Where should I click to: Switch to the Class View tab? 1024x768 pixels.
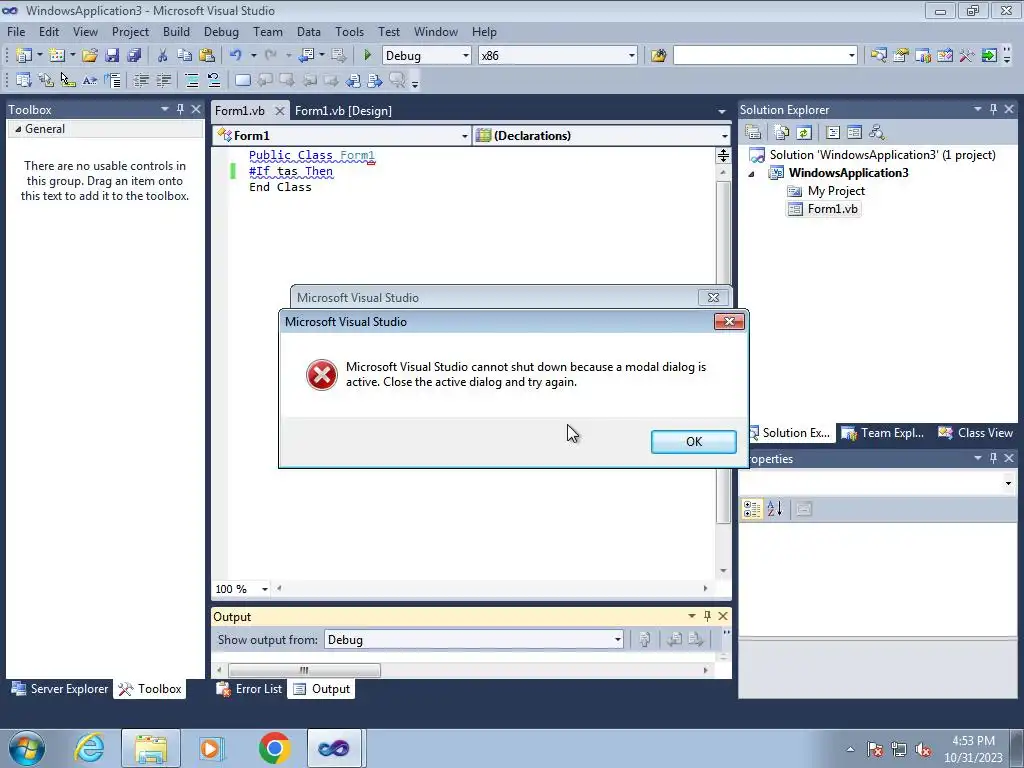click(976, 433)
